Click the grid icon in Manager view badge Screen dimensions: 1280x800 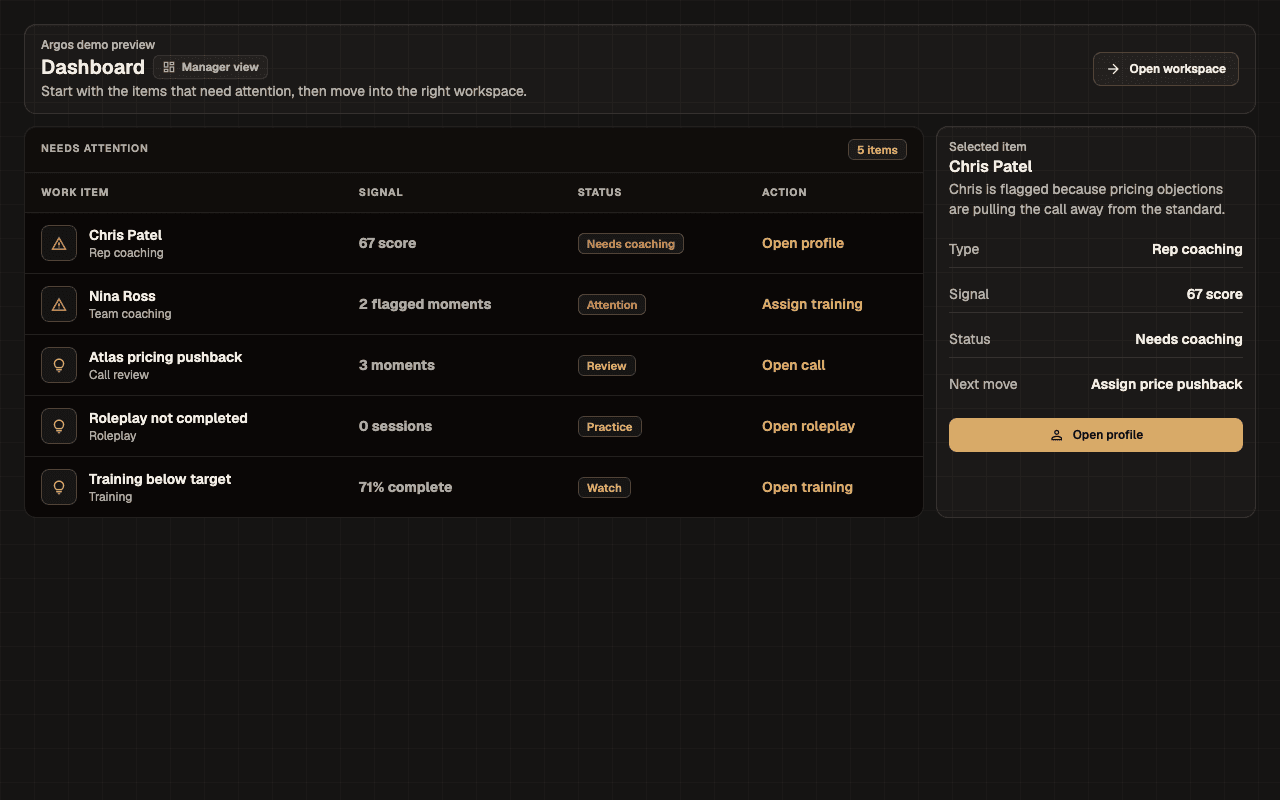(169, 67)
